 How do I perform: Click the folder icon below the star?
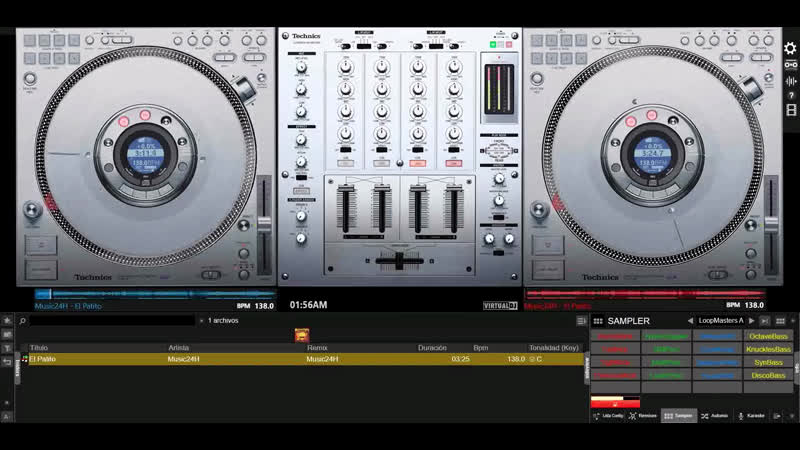pos(7,335)
